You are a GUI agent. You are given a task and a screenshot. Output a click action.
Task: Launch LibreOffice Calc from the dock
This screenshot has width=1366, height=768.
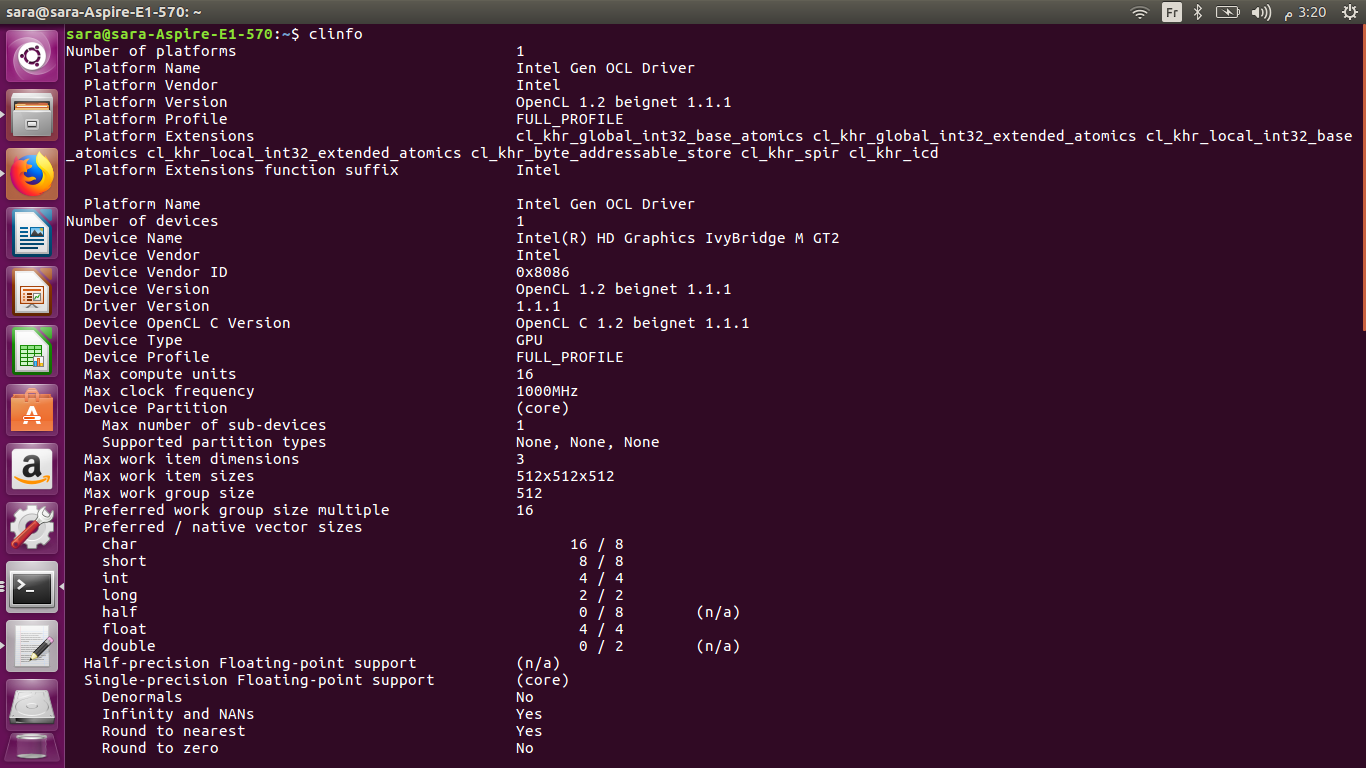tap(32, 351)
